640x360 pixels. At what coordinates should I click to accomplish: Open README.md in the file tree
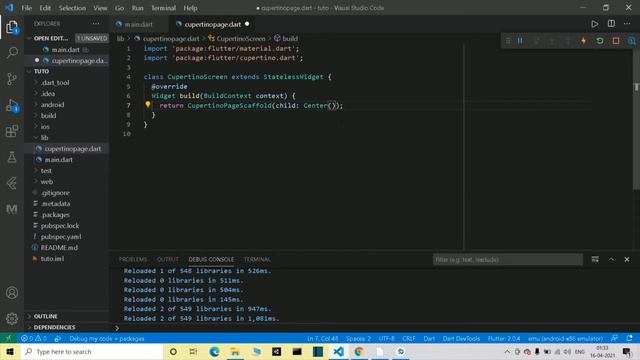pos(59,248)
